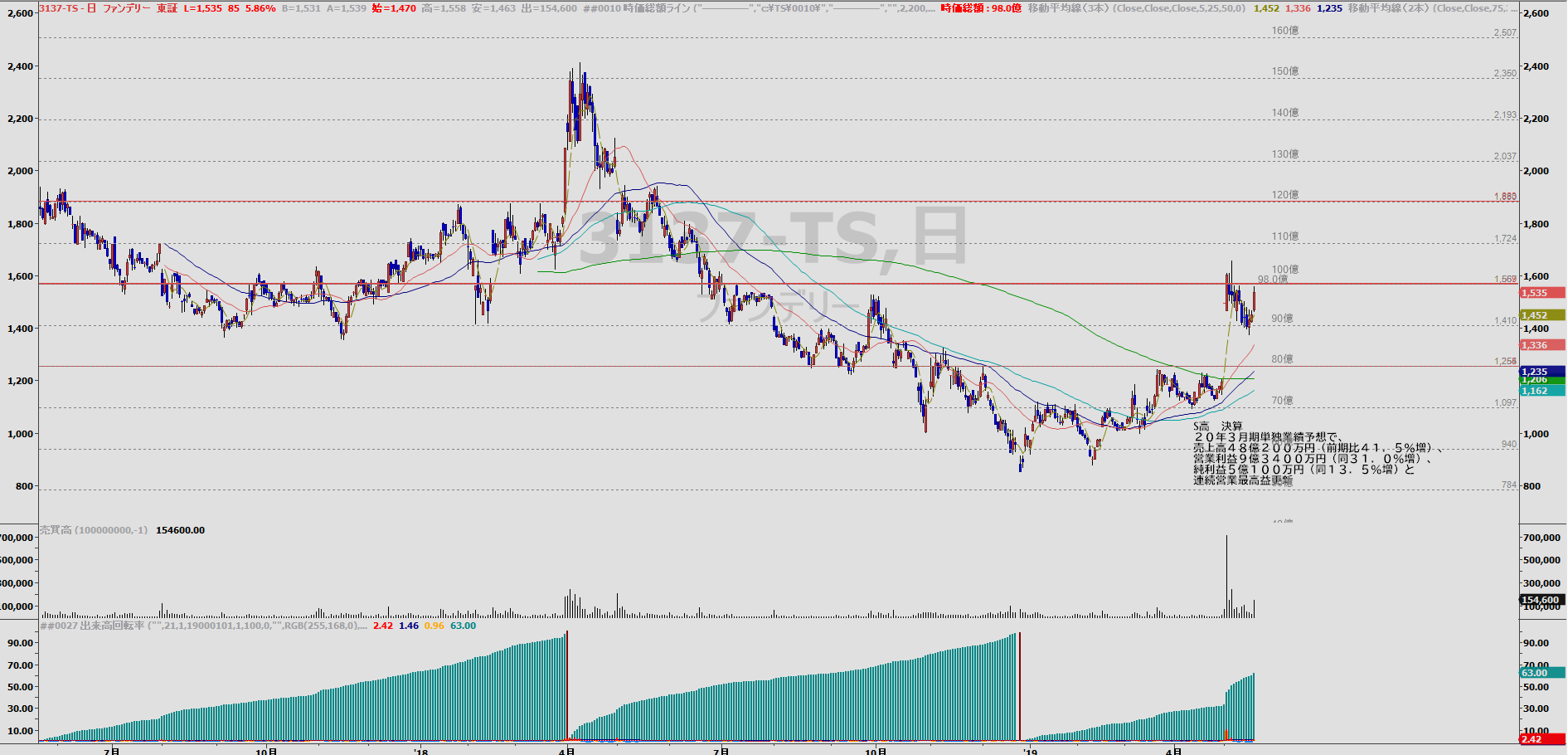This screenshot has height=755, width=1568.
Task: Click the blue '1.46' value in the turnover pane header
Action: pyautogui.click(x=409, y=626)
